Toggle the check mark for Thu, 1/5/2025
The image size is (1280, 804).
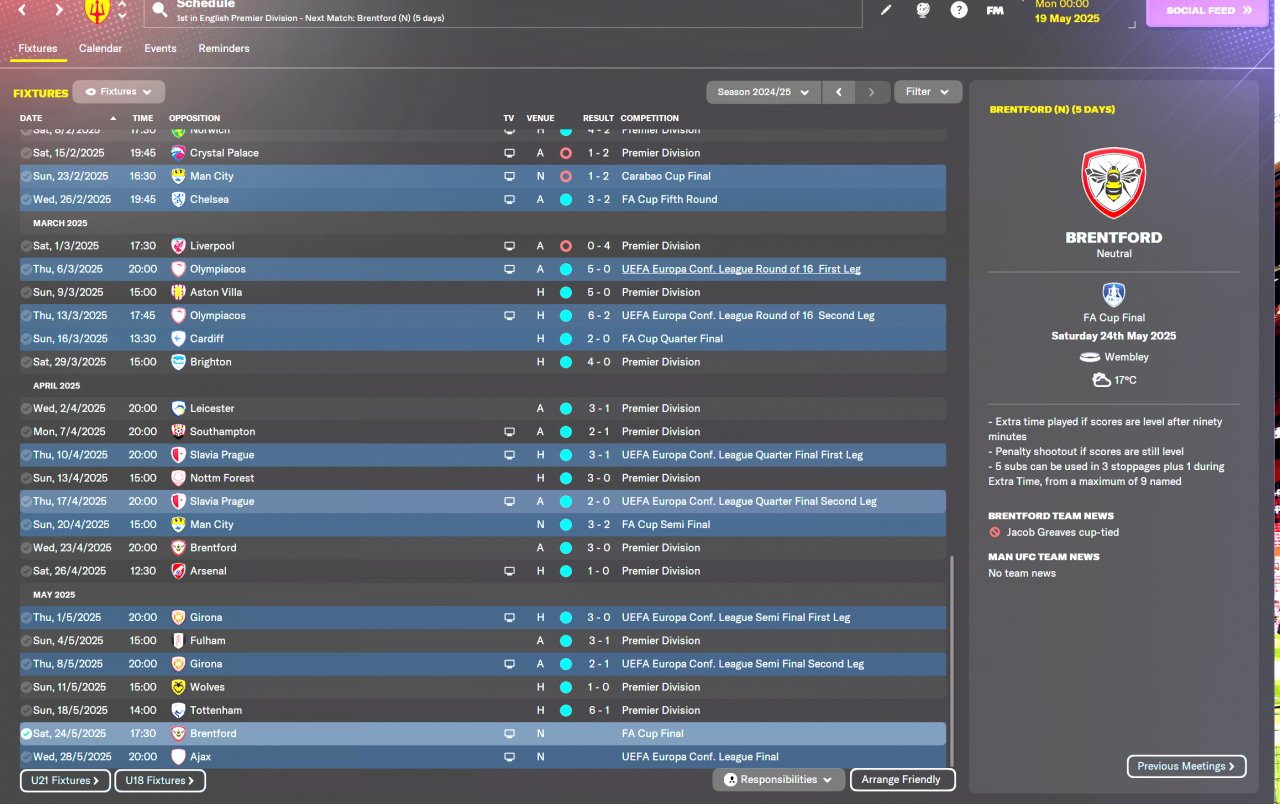point(26,618)
